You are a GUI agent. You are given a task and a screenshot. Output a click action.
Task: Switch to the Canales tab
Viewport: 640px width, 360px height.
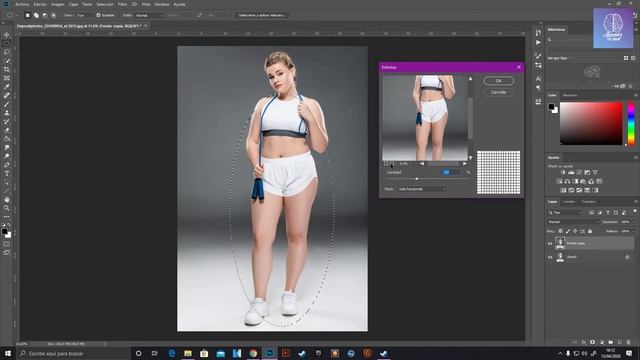tap(569, 202)
